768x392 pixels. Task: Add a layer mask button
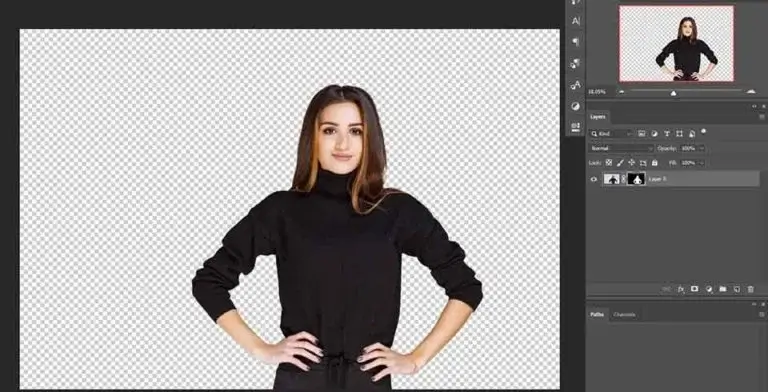pos(695,289)
